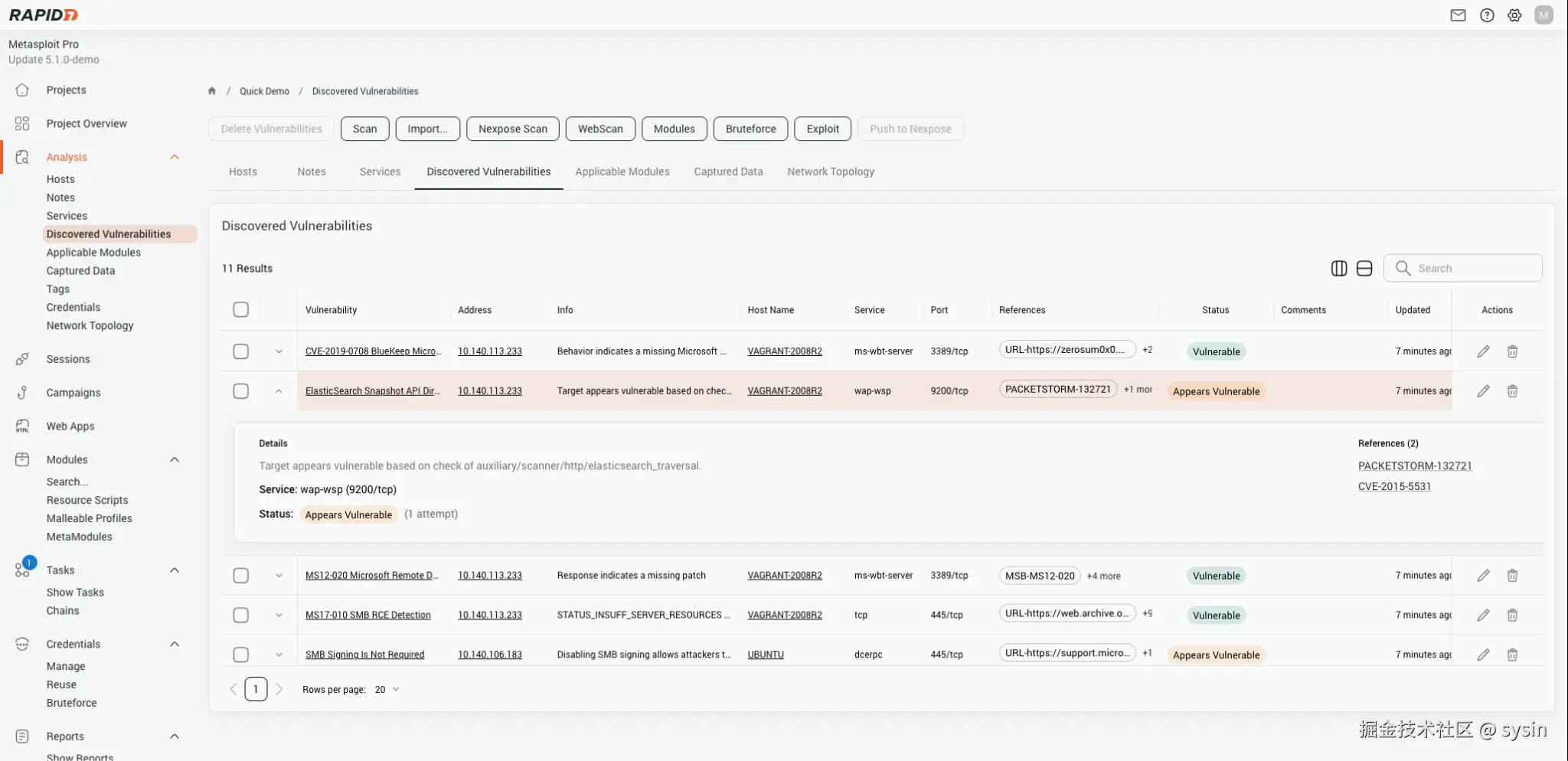This screenshot has height=761, width=1568.
Task: Check the ElasticSearch Snapshot API row checkbox
Action: 241,391
